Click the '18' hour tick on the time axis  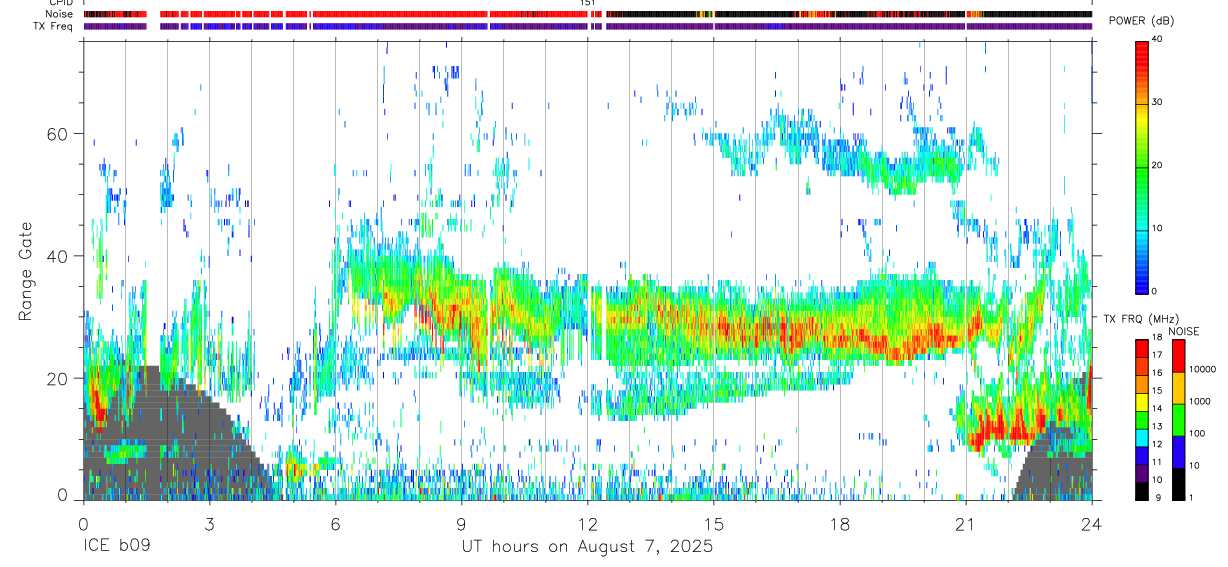pyautogui.click(x=840, y=523)
